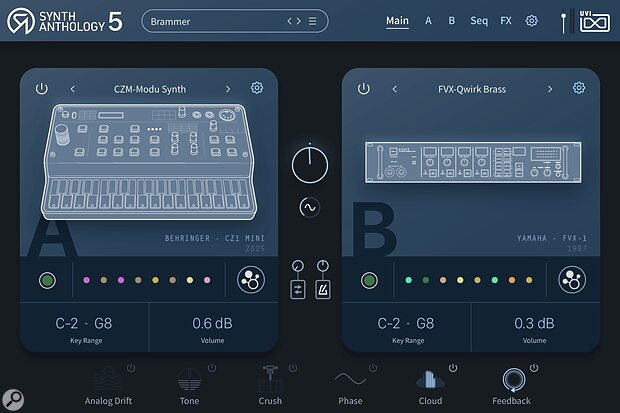This screenshot has height=413, width=620.
Task: Click layer B Key Range C-2 G8
Action: [406, 324]
